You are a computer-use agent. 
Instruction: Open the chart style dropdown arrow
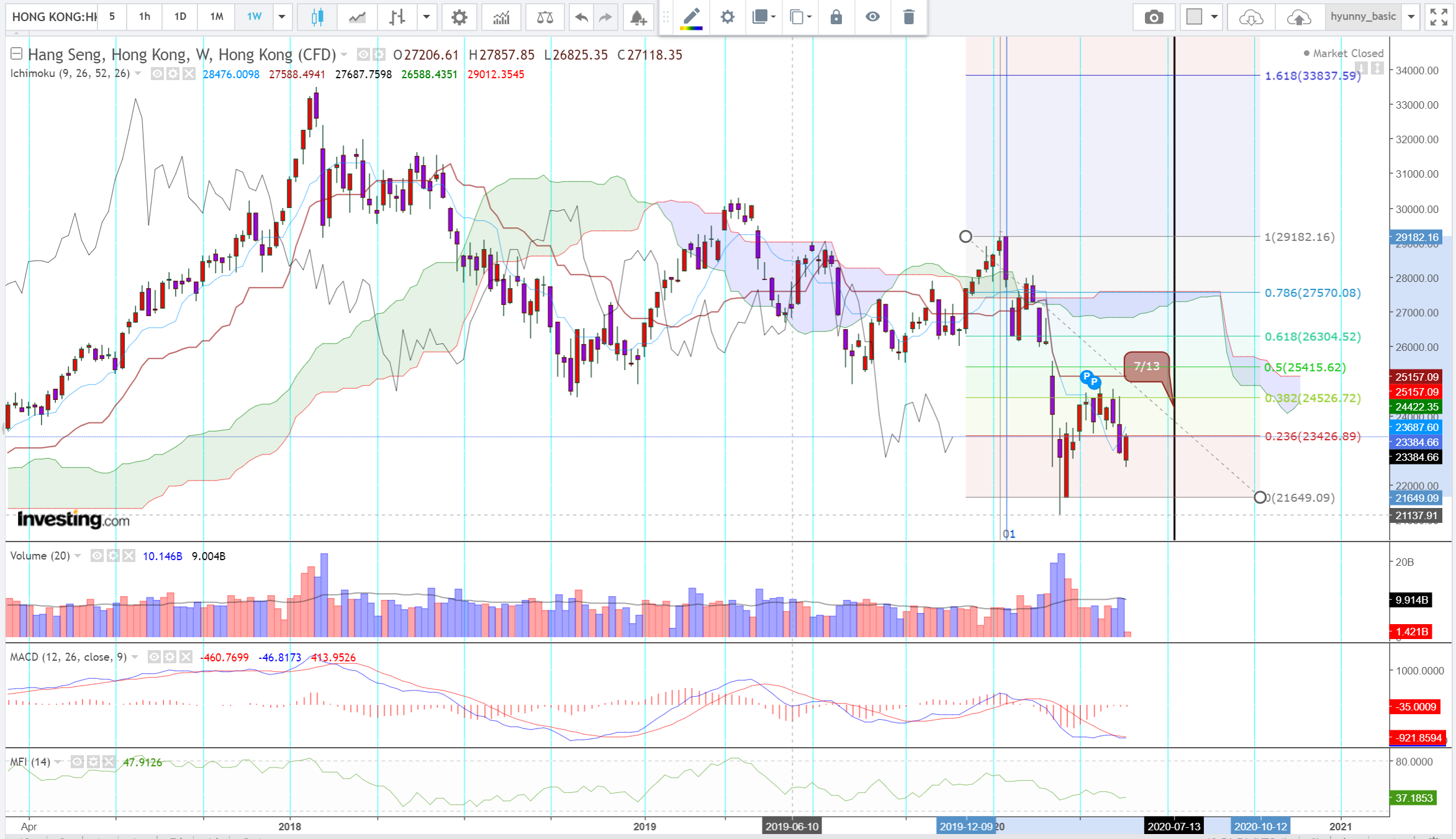427,17
